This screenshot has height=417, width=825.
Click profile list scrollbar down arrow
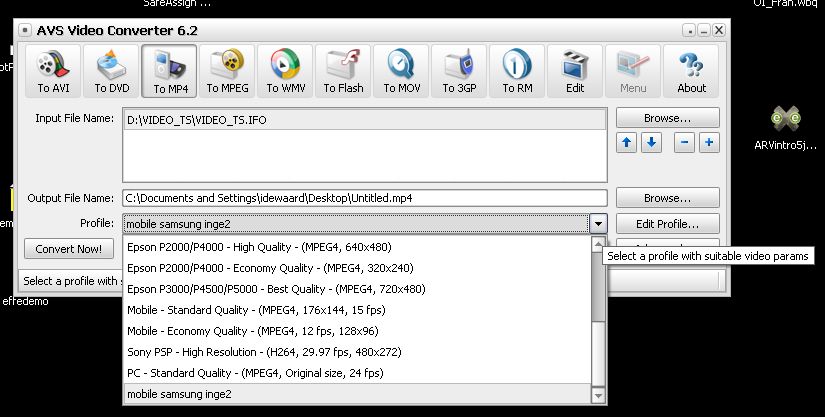(598, 395)
